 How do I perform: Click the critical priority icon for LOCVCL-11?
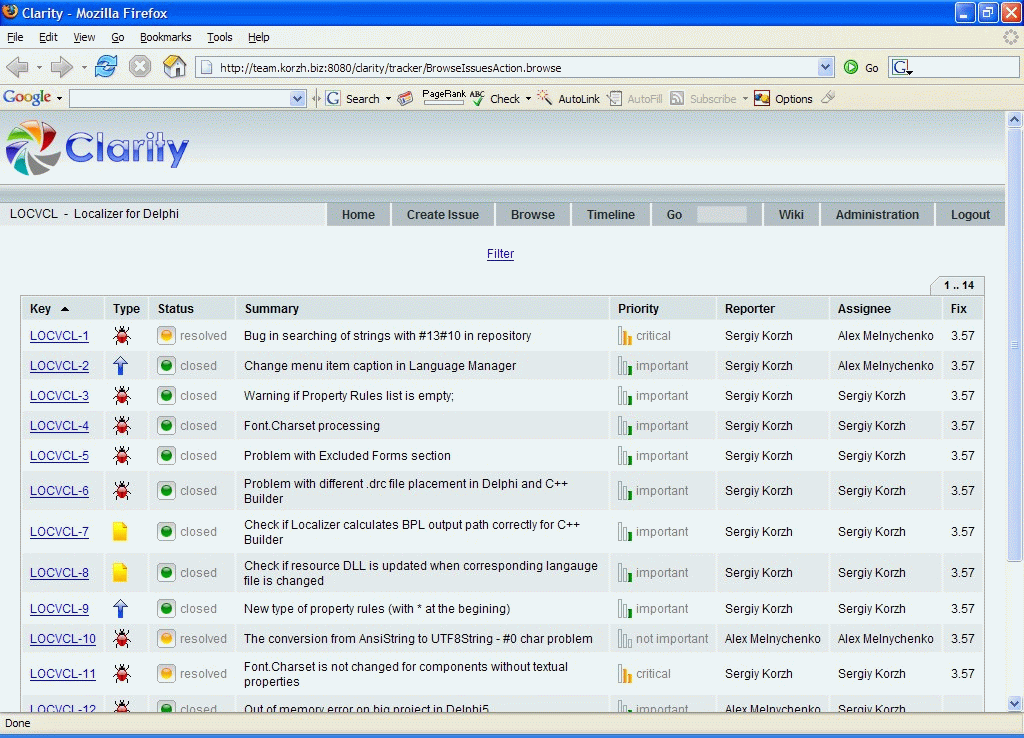tap(624, 673)
